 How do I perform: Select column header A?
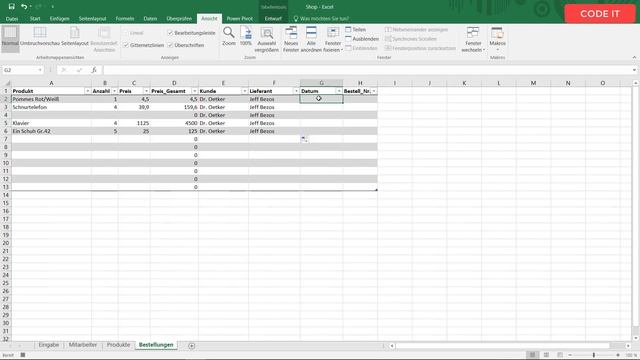[x=51, y=83]
